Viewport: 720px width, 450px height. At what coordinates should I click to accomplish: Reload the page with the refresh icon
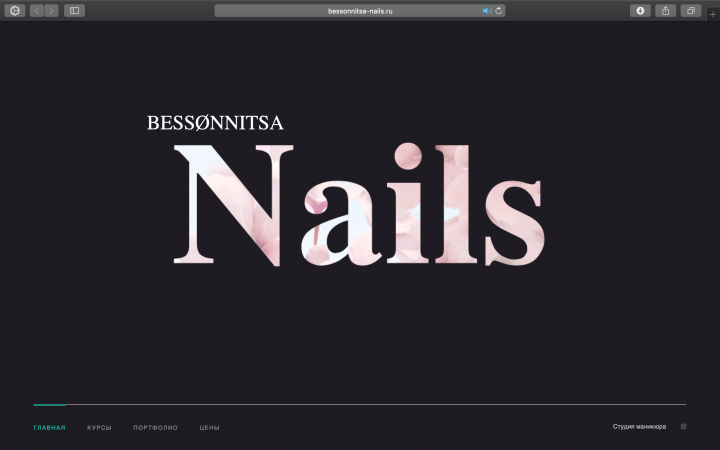pos(499,11)
